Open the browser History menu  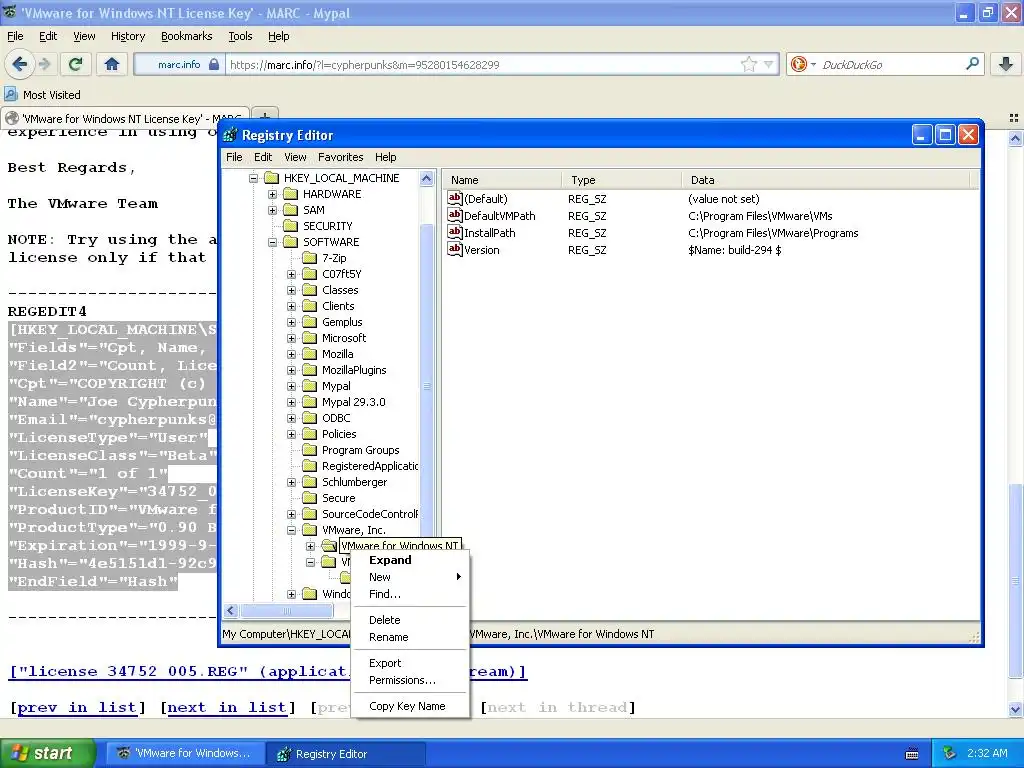tap(127, 36)
